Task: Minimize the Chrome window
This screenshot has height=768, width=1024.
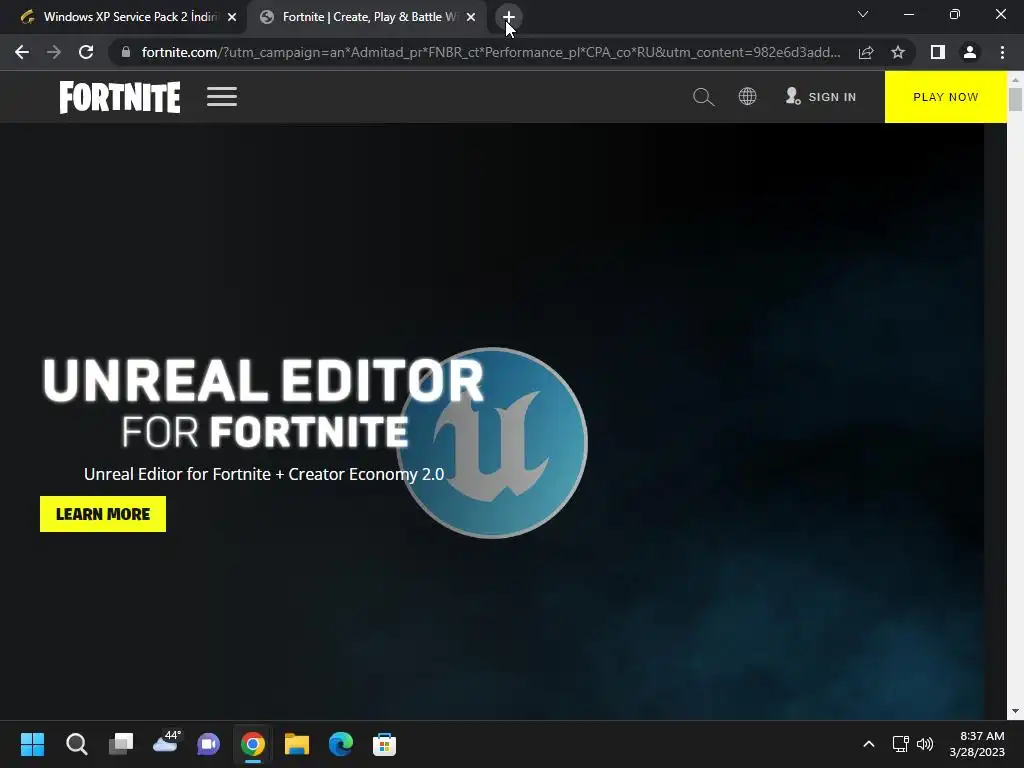Action: coord(908,14)
